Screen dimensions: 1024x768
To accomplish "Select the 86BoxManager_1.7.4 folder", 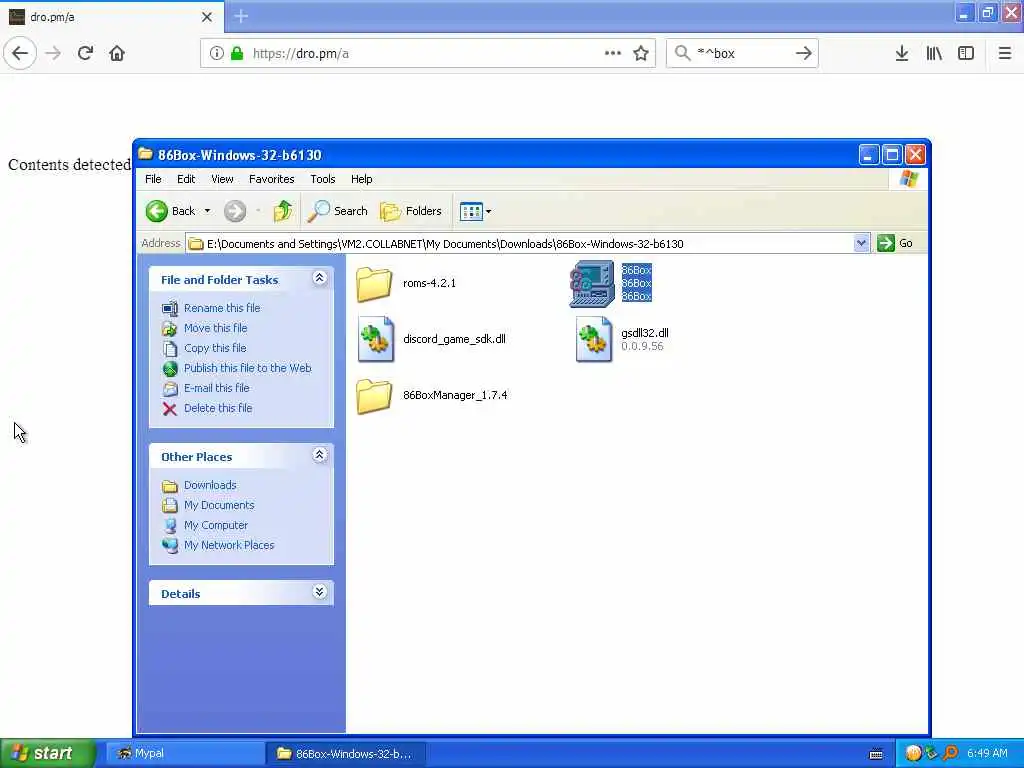I will 432,395.
